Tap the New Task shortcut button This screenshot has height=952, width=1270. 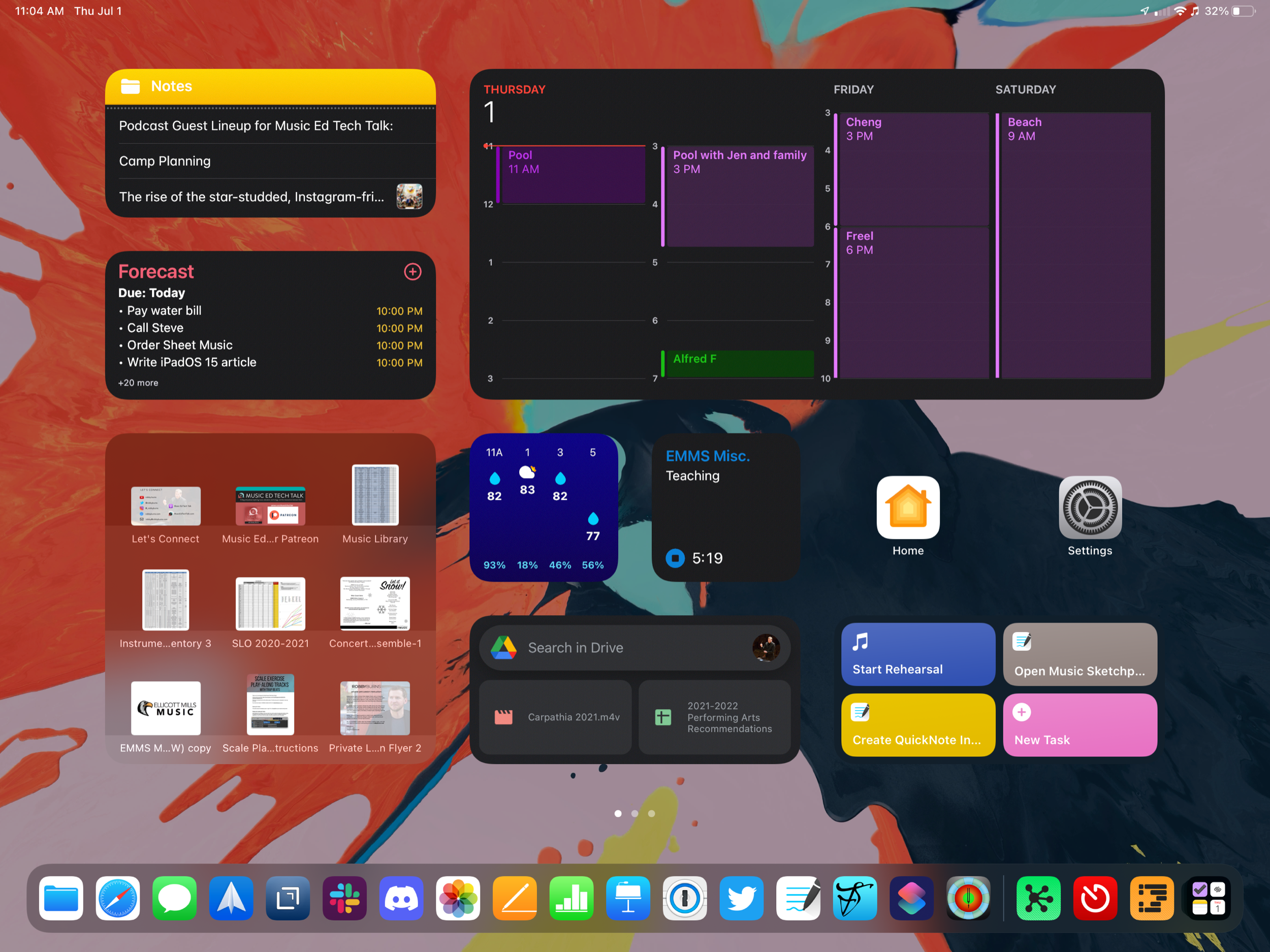[1078, 725]
